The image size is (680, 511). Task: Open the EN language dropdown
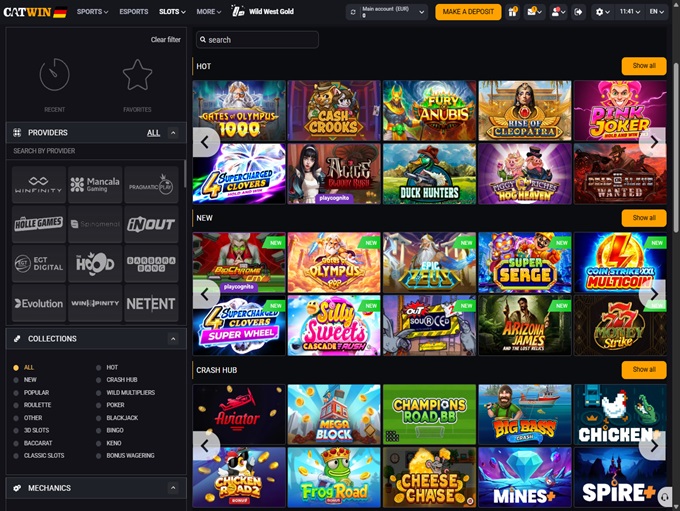(657, 12)
